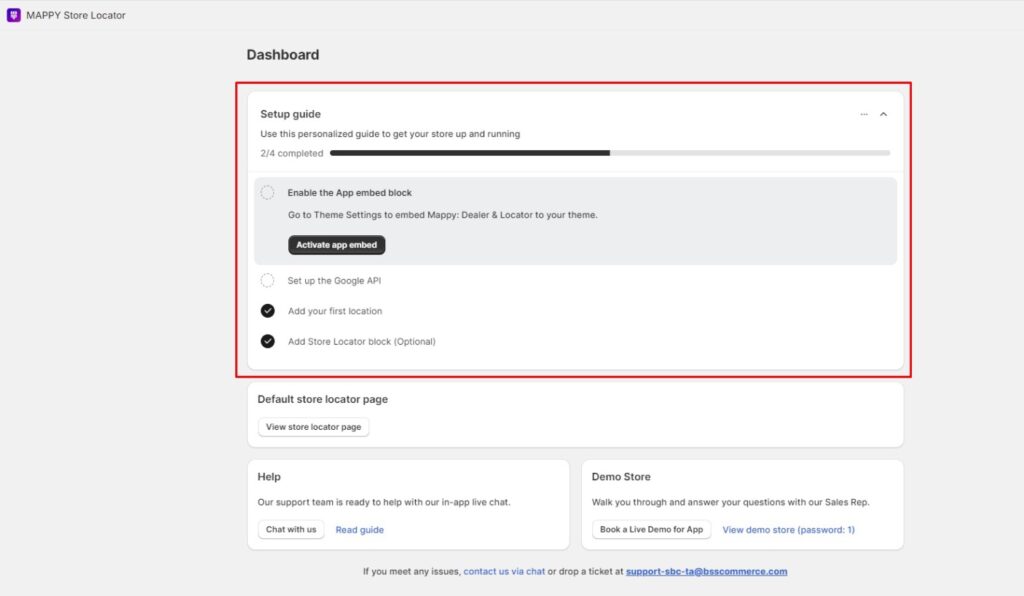The width and height of the screenshot is (1024, 596).
Task: Expand Add Store Locator block (Optional) step
Action: point(362,341)
